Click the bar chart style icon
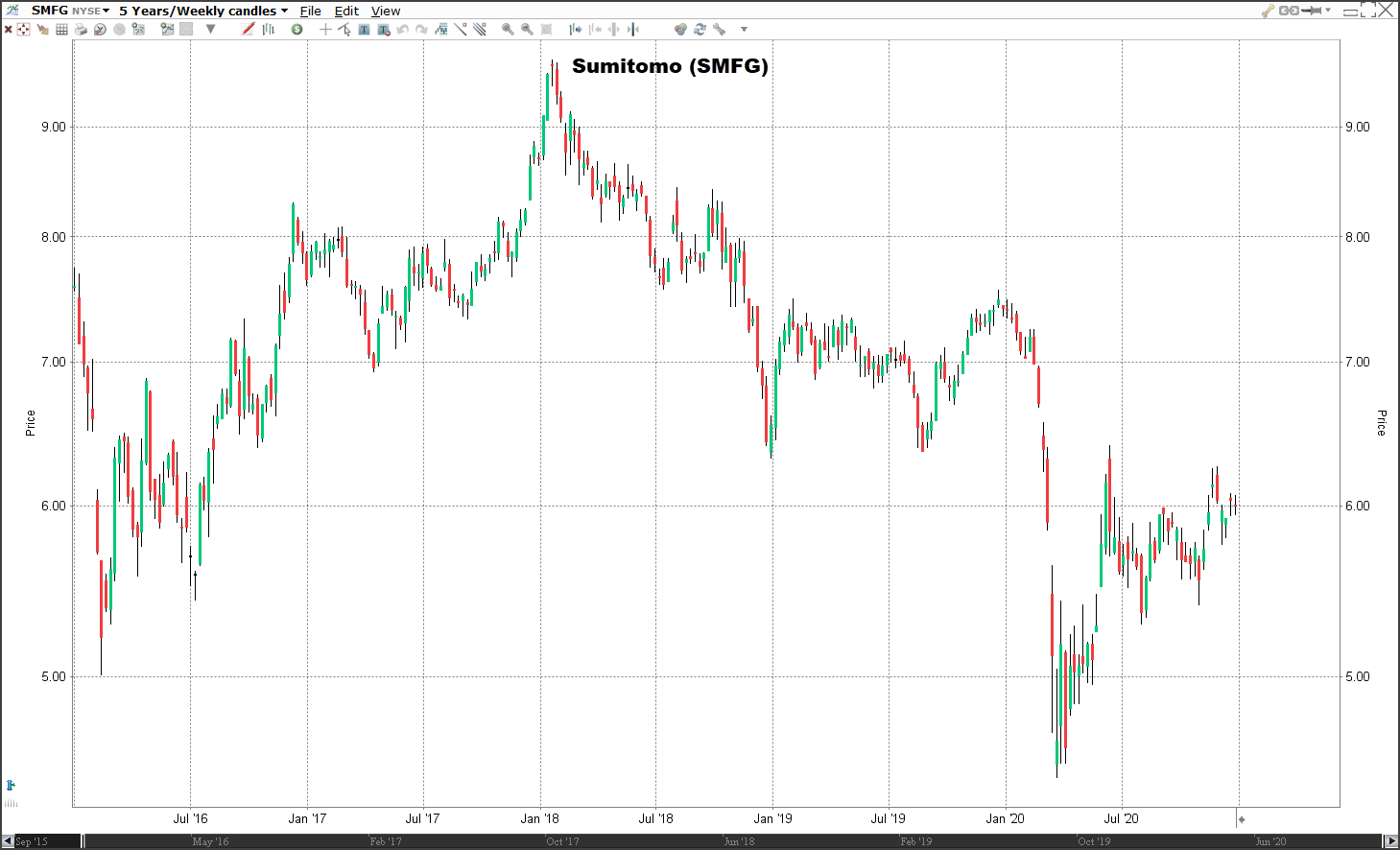The width and height of the screenshot is (1400, 850). [268, 29]
